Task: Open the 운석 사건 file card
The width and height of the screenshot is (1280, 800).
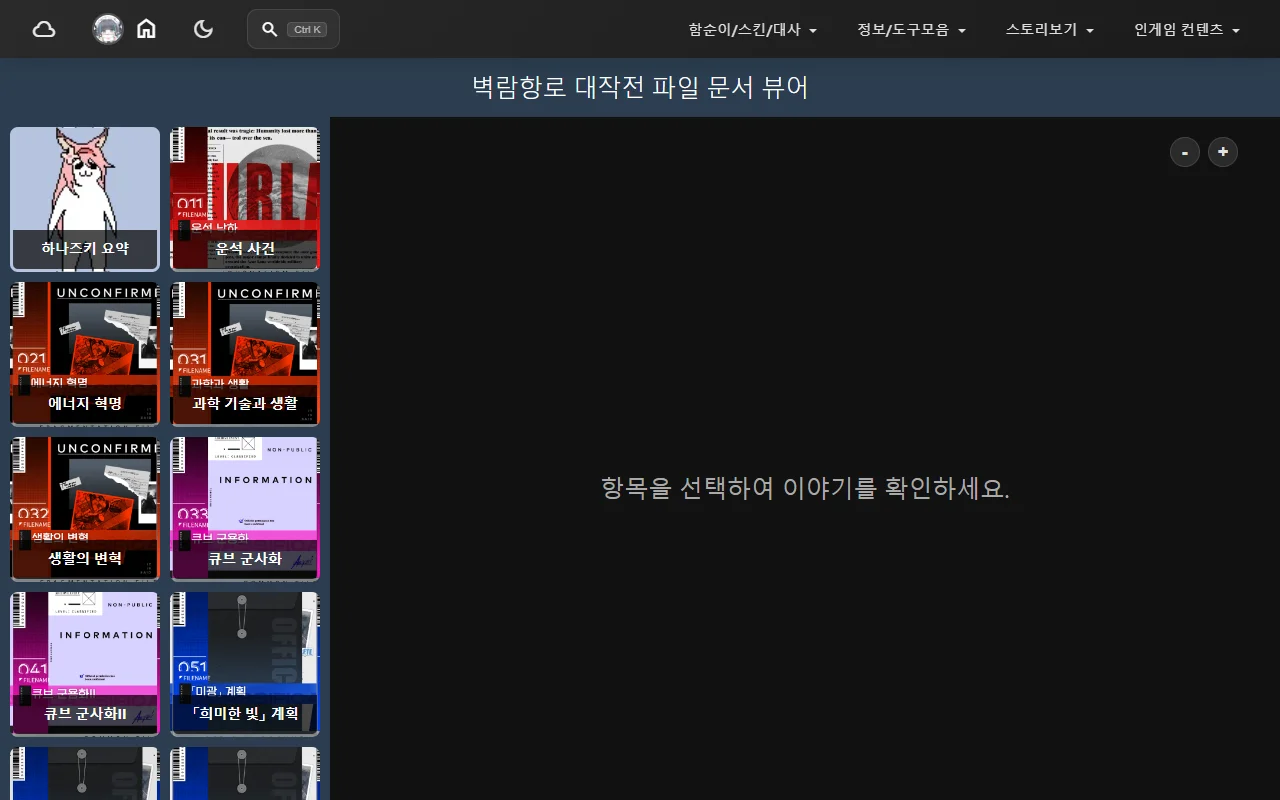Action: click(245, 199)
